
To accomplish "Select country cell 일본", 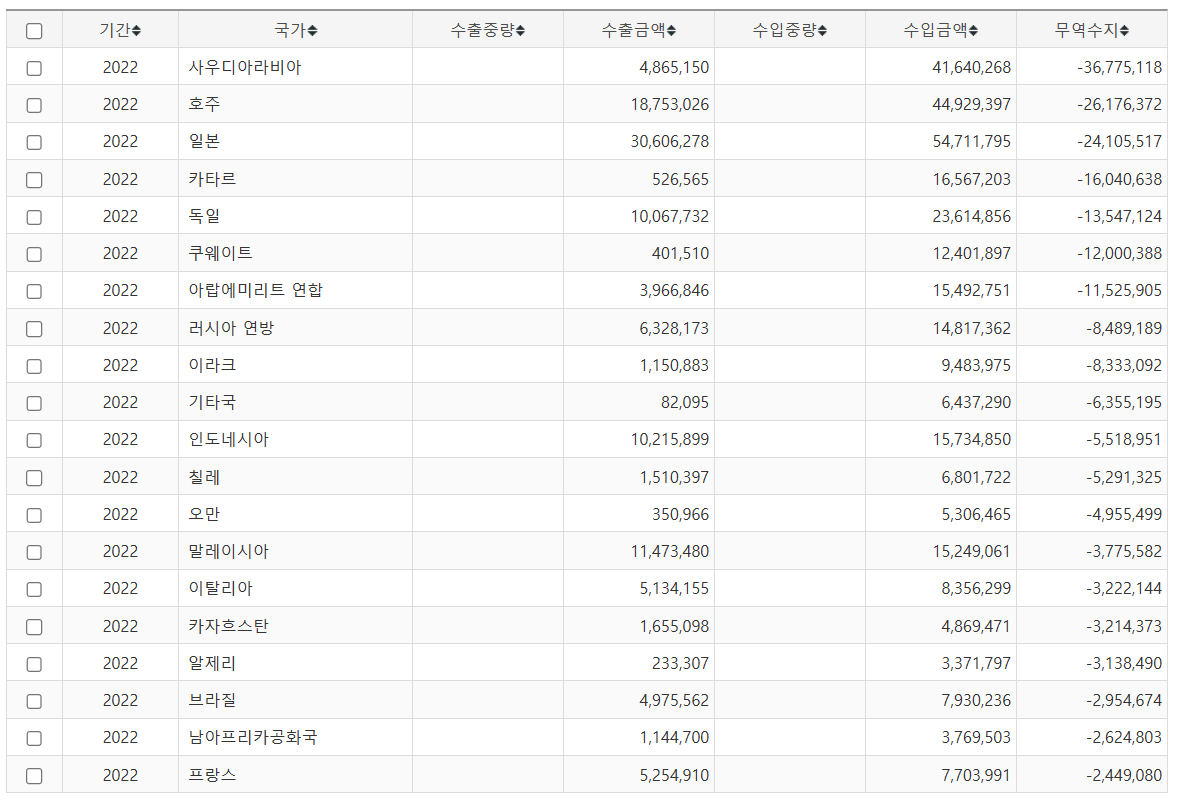I will (x=204, y=141).
